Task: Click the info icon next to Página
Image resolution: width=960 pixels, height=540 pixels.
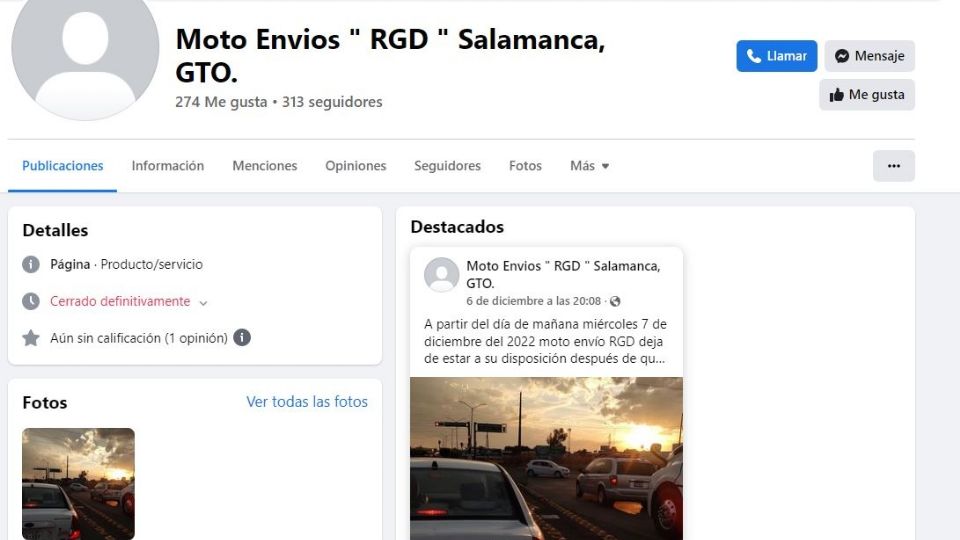Action: (x=31, y=264)
